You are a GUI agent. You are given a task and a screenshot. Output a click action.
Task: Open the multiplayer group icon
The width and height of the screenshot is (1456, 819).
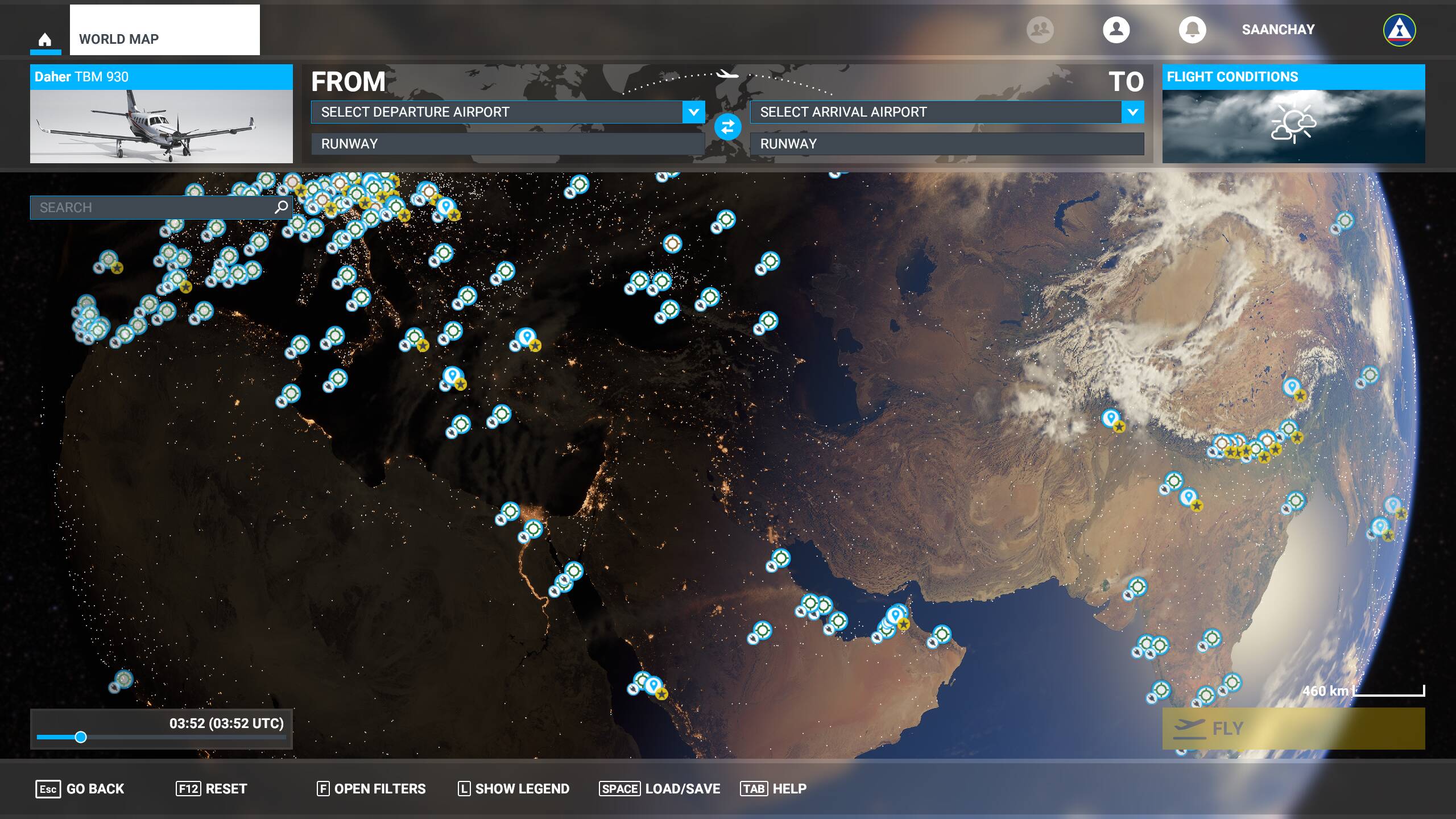tap(1040, 29)
